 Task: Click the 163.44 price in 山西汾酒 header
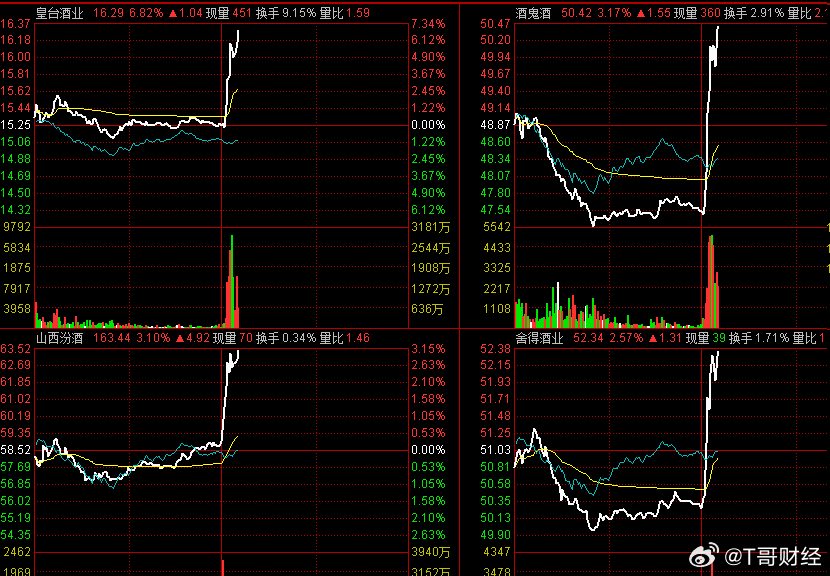pyautogui.click(x=112, y=338)
